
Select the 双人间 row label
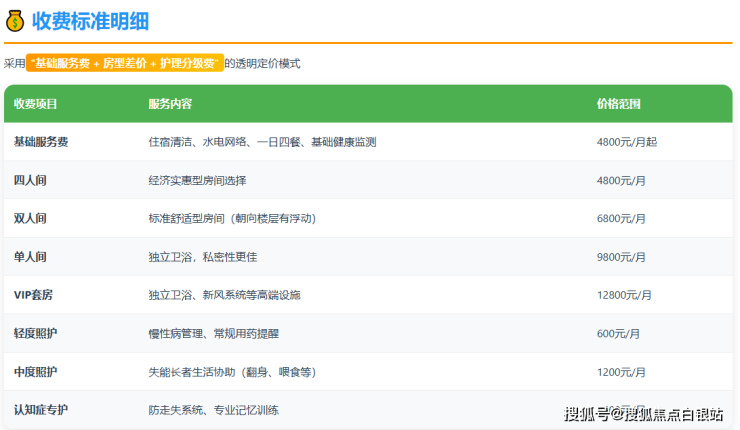tap(30, 218)
